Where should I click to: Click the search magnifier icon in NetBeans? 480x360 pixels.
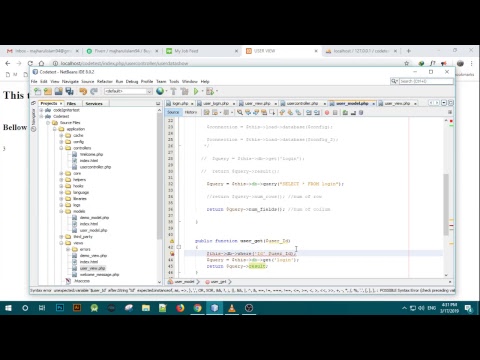click(x=394, y=81)
